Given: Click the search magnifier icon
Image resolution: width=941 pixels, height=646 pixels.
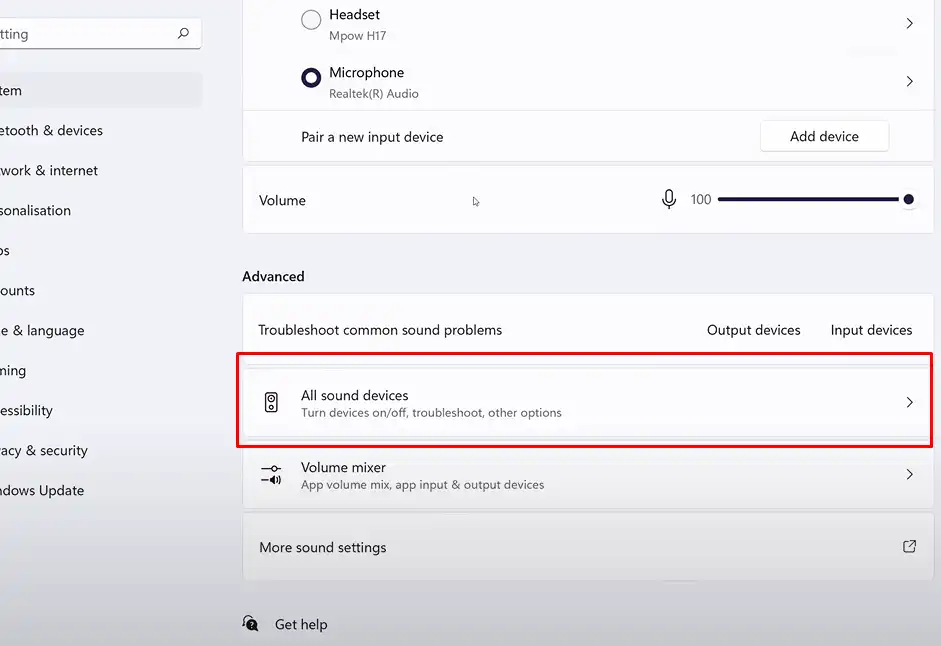Looking at the screenshot, I should click(183, 34).
